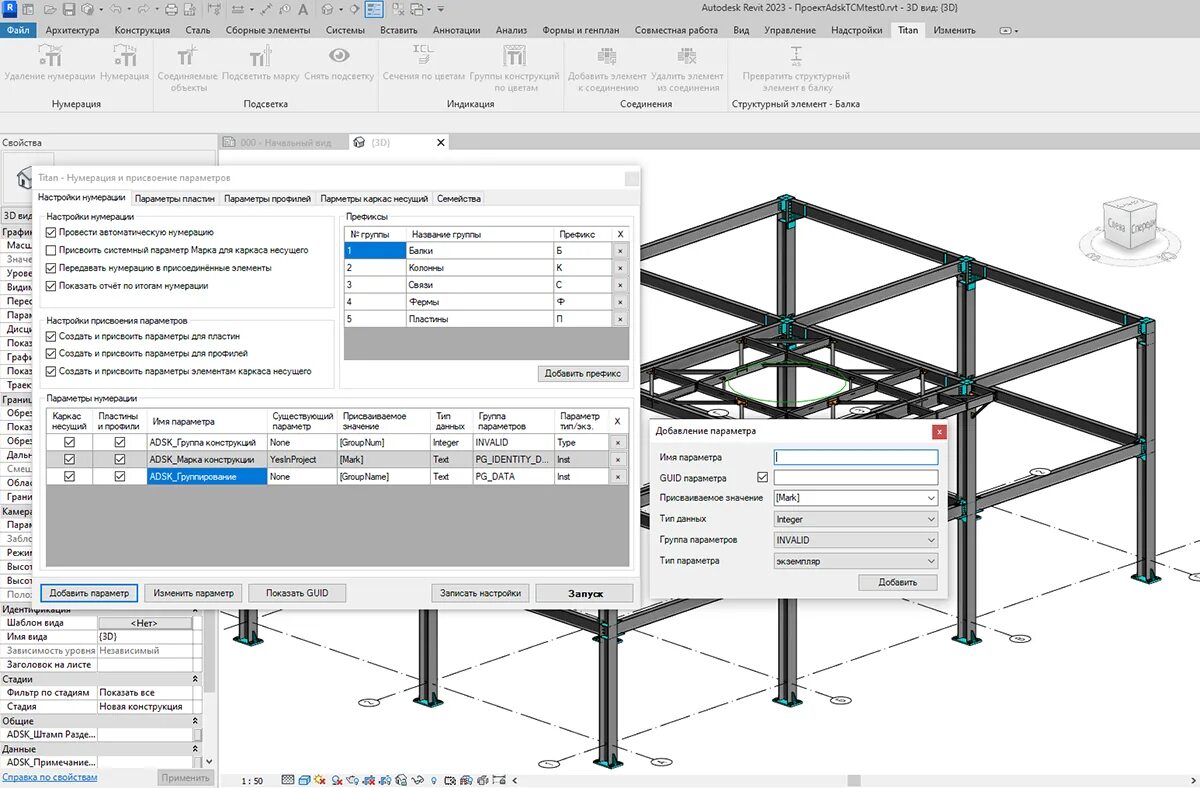Toggle Создать и присвоить параметры для профилей
Viewport: 1200px width, 788px height.
point(51,354)
